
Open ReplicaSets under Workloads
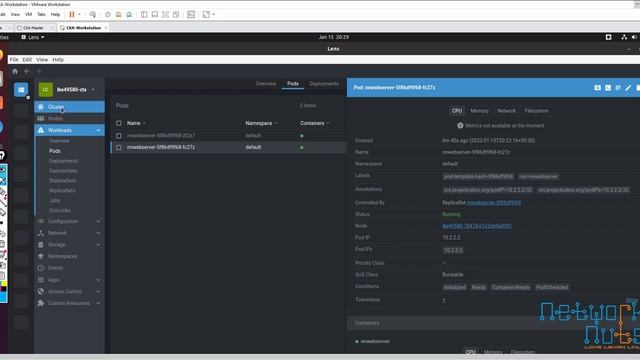pos(62,191)
